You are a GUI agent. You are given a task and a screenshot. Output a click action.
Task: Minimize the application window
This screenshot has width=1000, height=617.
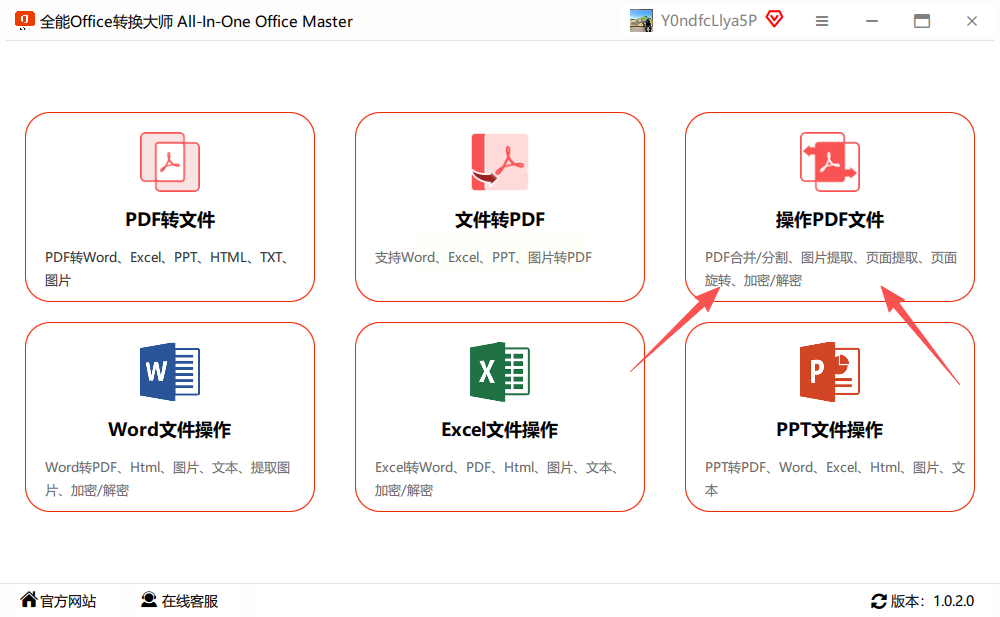coord(872,21)
